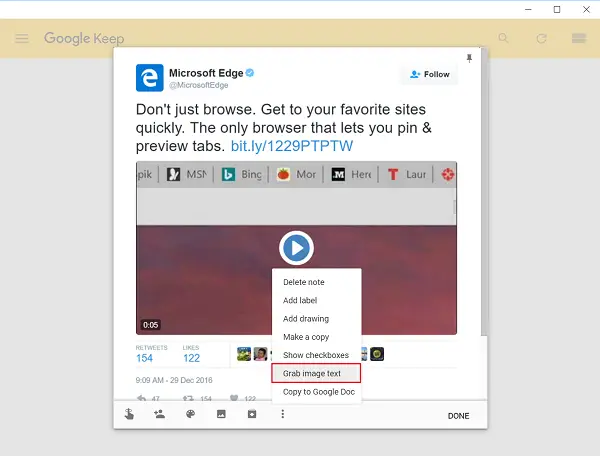Open the bit.ly/1229PTPTW link
The height and width of the screenshot is (456, 600).
(292, 146)
